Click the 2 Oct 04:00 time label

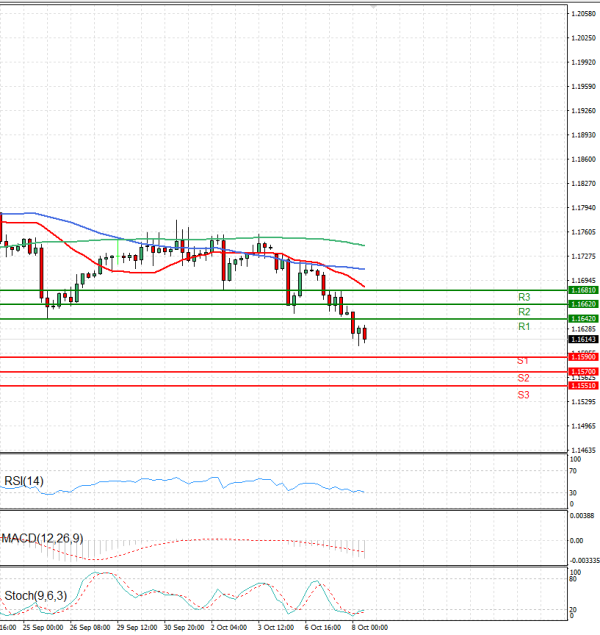(231, 628)
